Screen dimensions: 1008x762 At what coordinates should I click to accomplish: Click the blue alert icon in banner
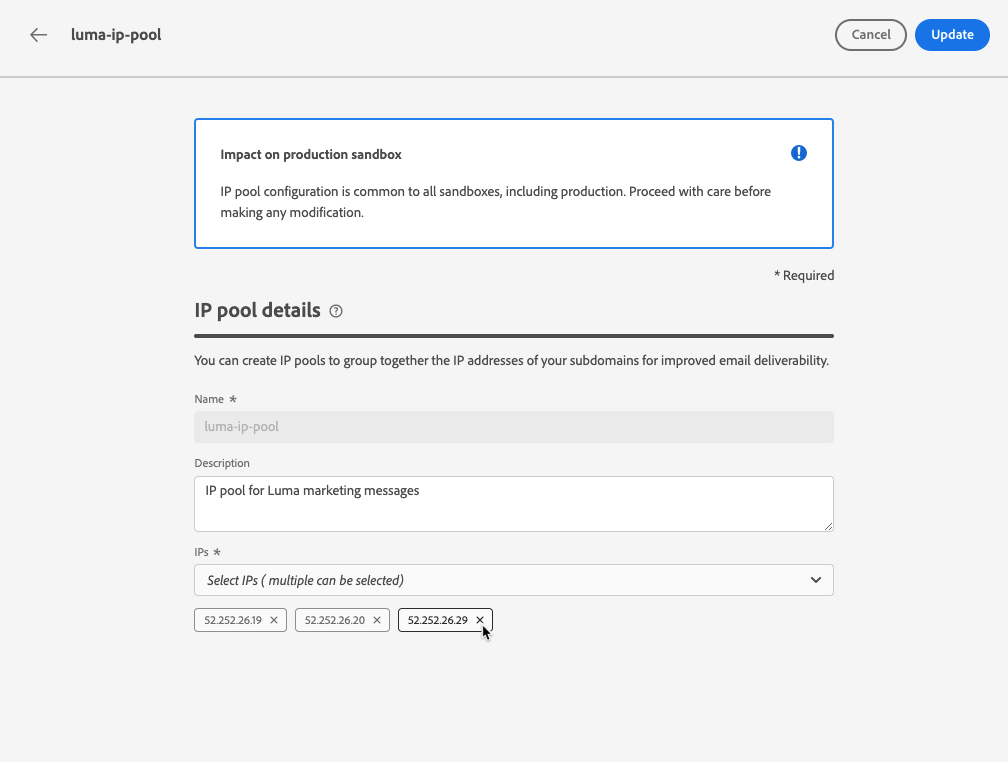[798, 153]
